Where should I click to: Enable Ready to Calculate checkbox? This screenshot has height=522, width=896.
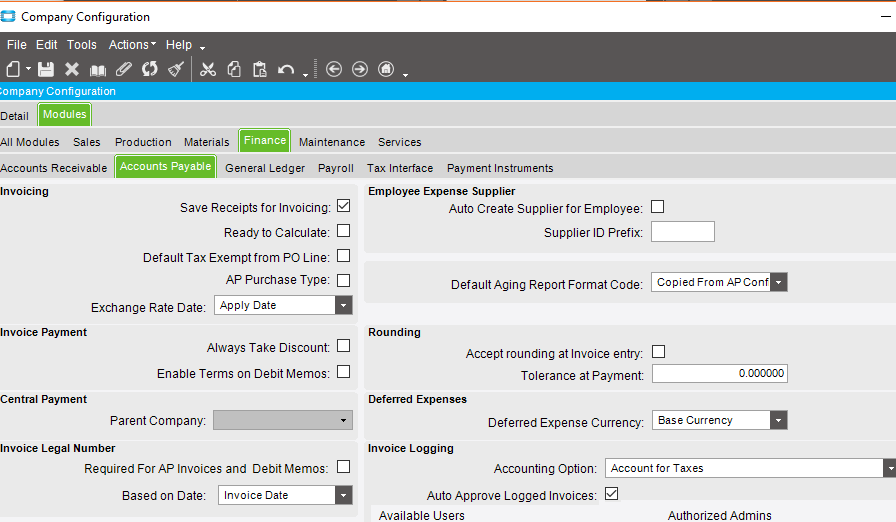(x=343, y=231)
